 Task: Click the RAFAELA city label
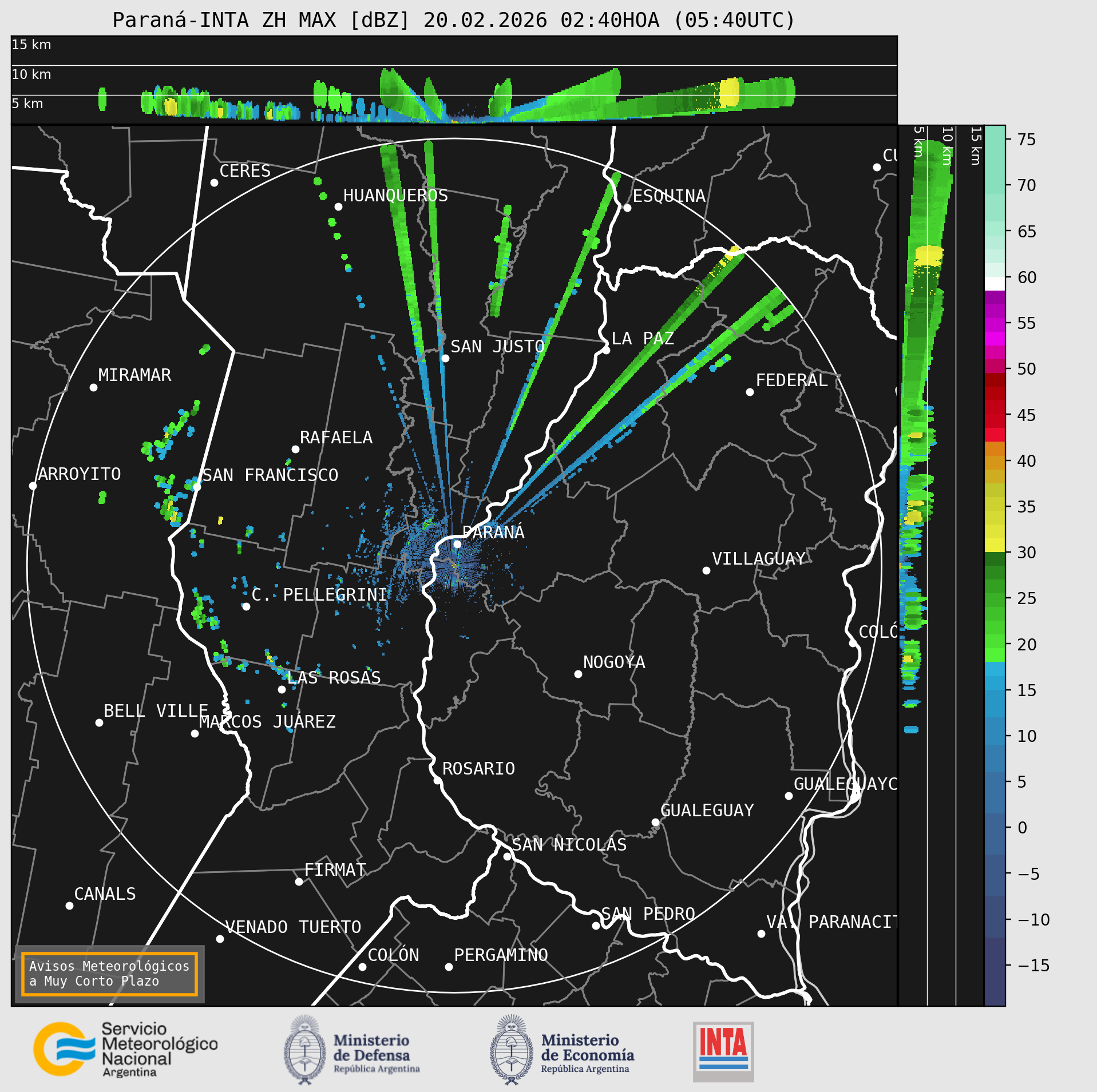point(336,437)
